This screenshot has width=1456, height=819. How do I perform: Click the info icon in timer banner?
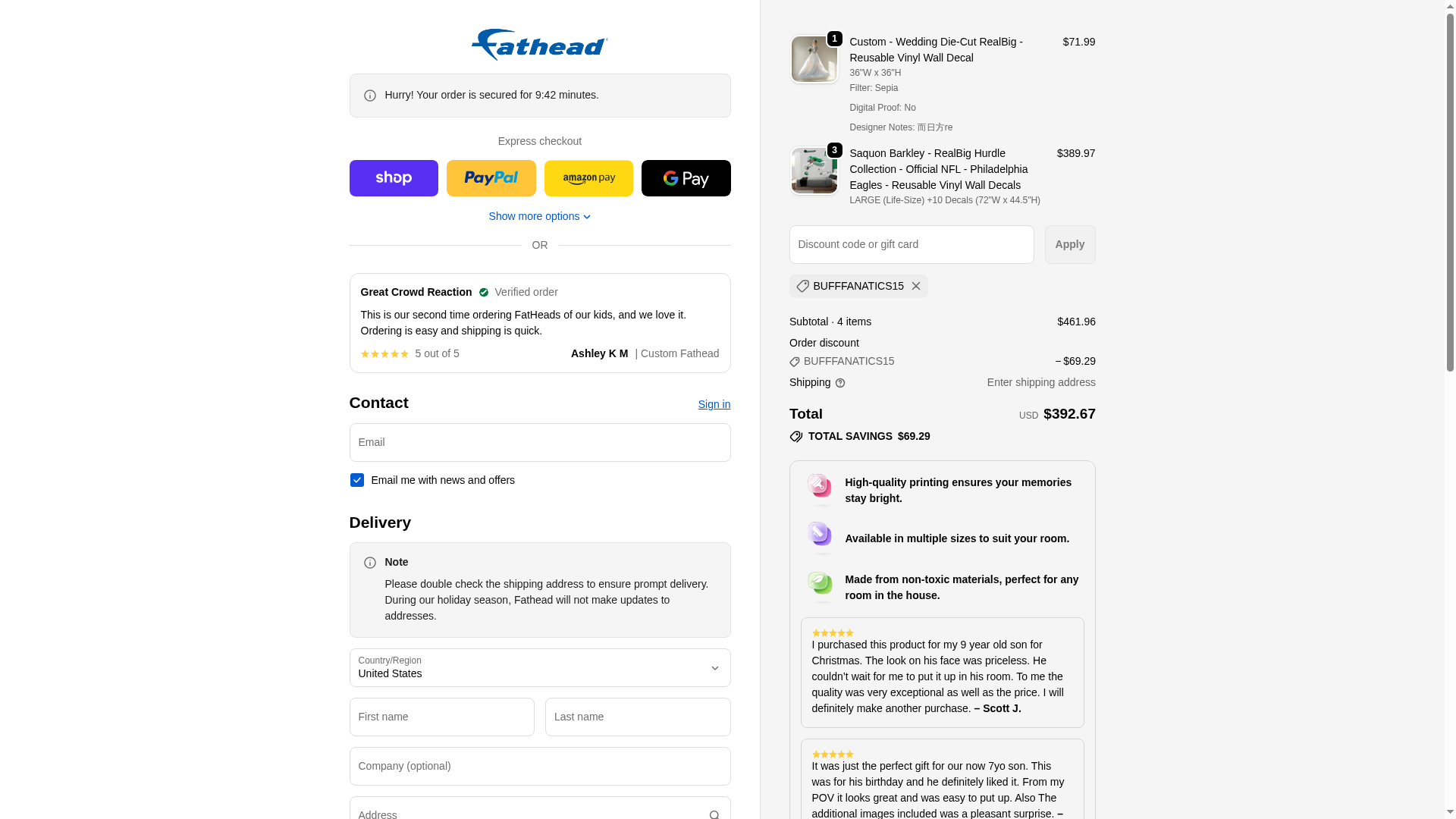tap(369, 96)
